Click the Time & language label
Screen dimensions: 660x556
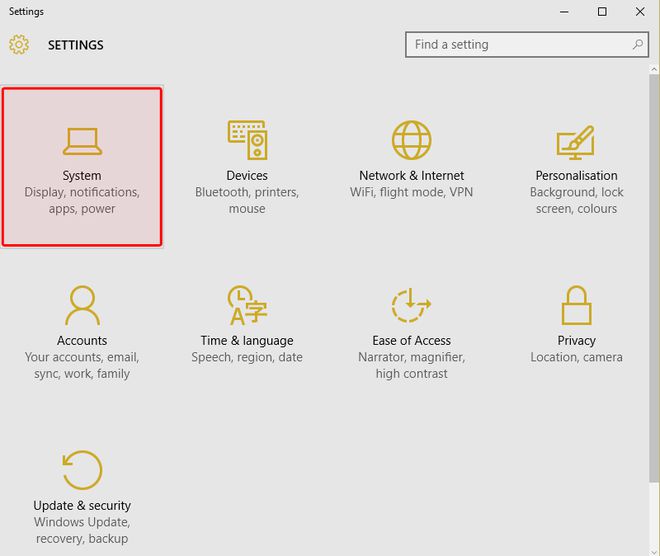point(247,341)
